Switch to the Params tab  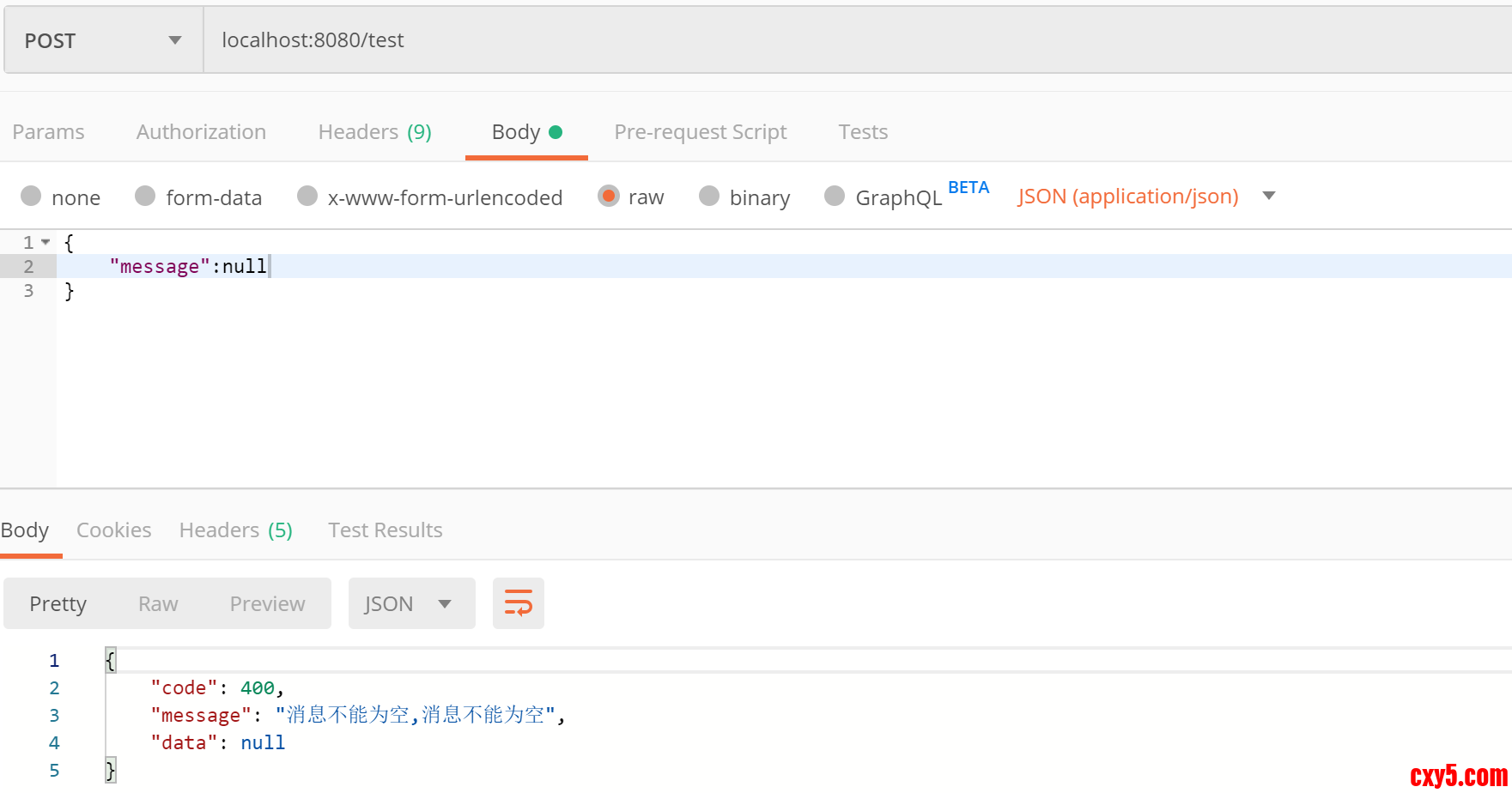[48, 132]
